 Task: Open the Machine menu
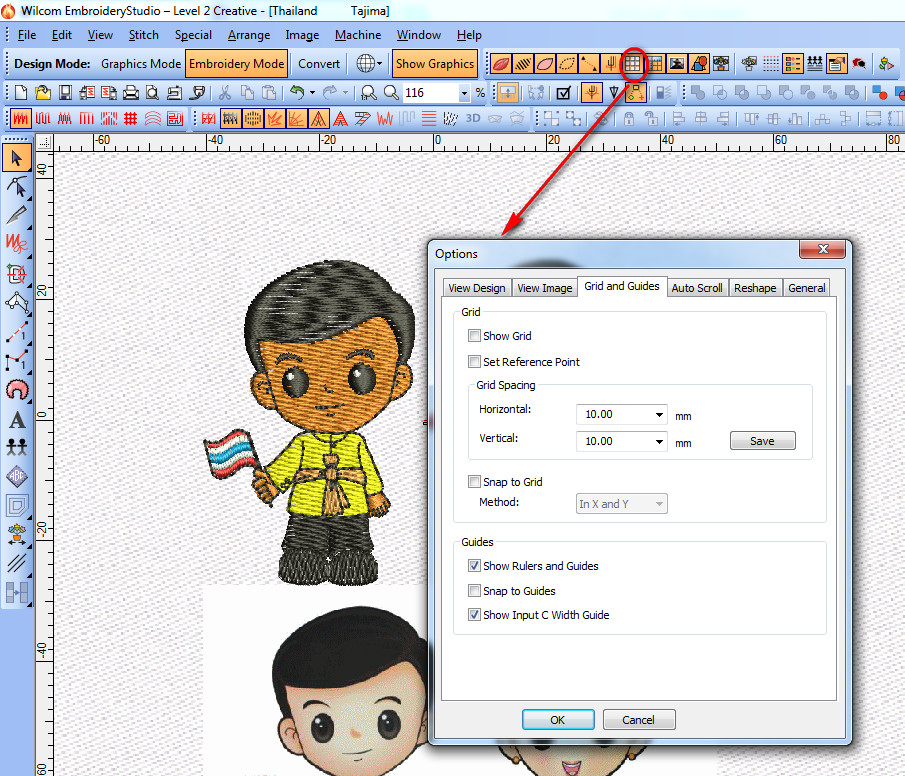[358, 35]
